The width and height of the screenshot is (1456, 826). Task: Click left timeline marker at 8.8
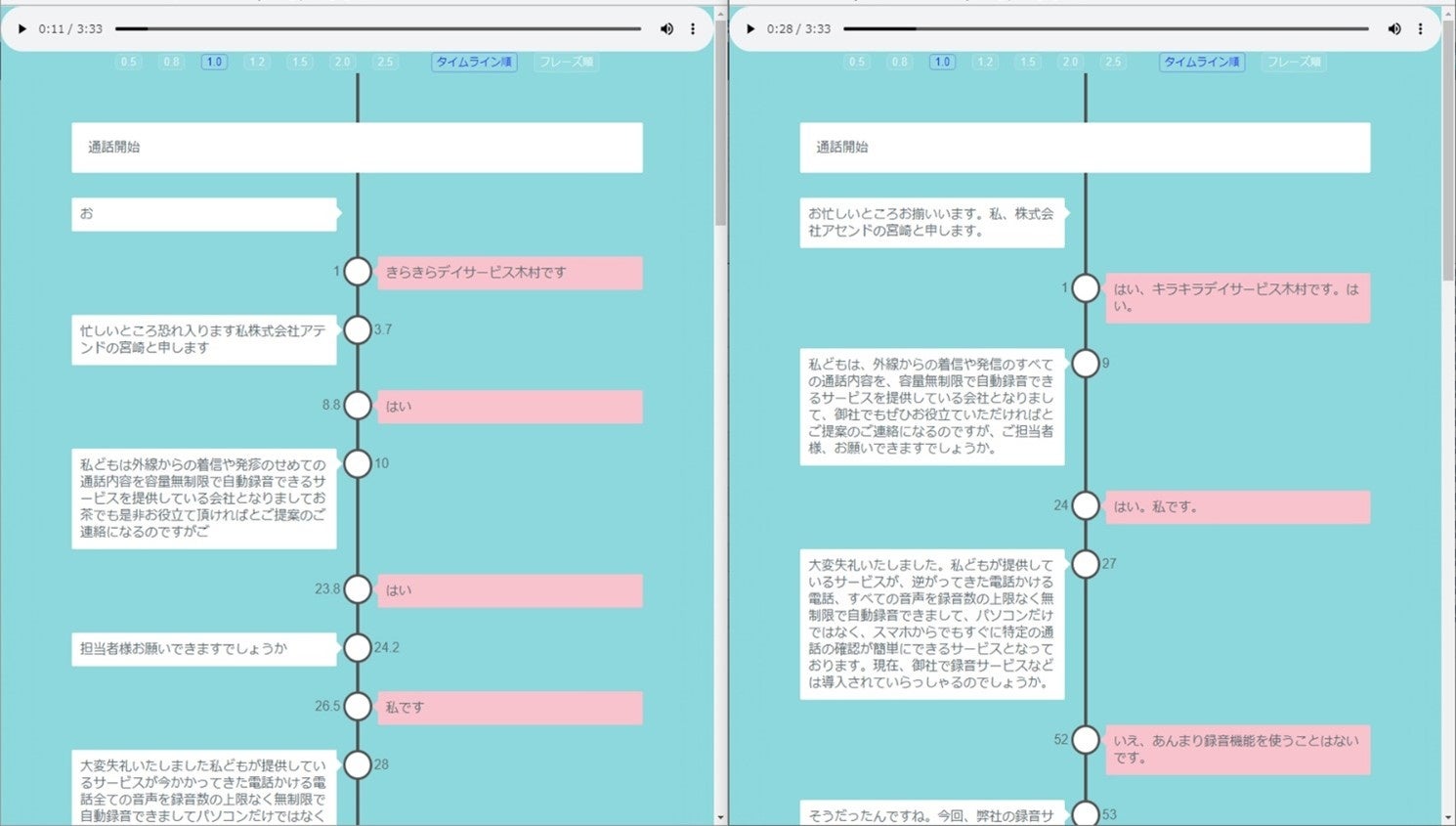[x=358, y=406]
